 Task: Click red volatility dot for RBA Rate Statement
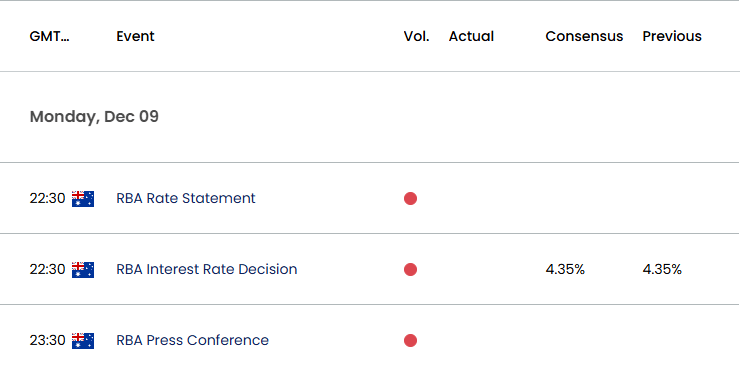click(410, 199)
